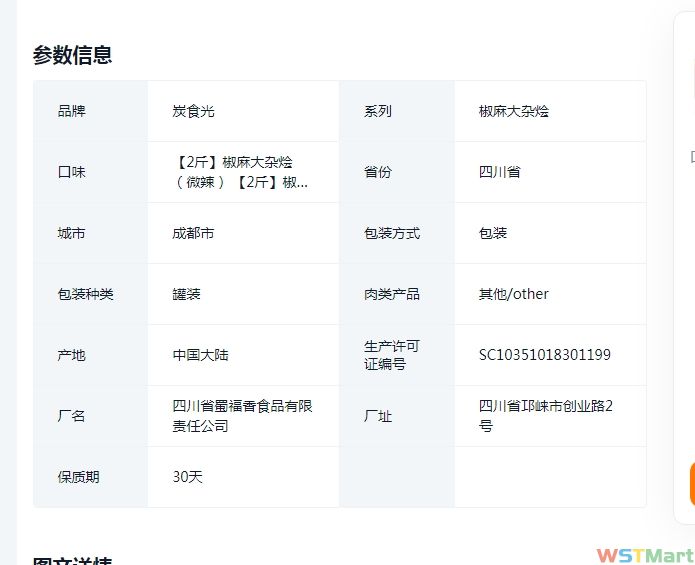Expand the truncated 口味 flavor text
The width and height of the screenshot is (695, 565).
[x=241, y=172]
